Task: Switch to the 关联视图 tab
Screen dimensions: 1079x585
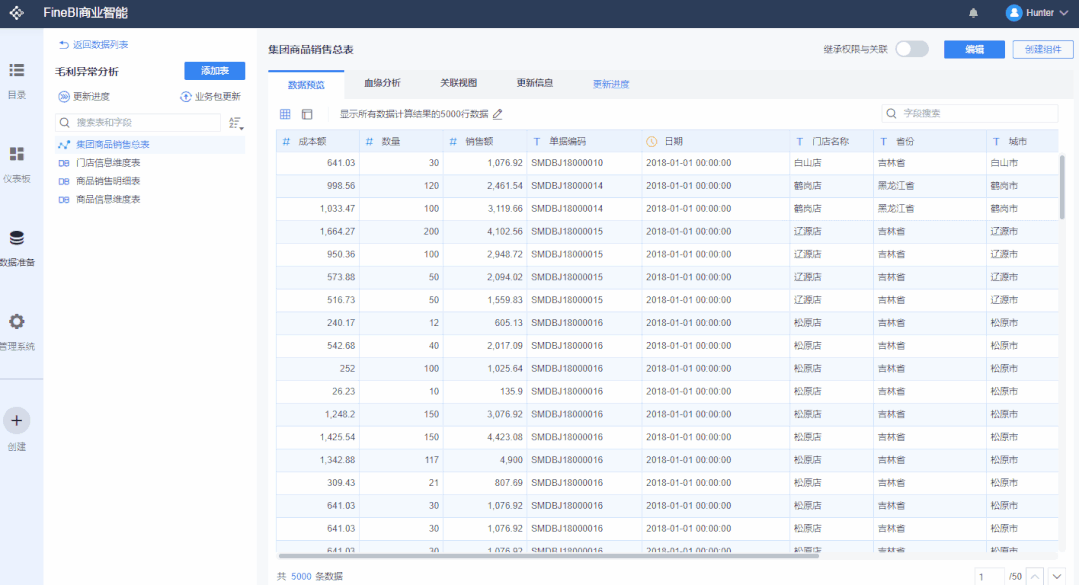Action: (458, 83)
